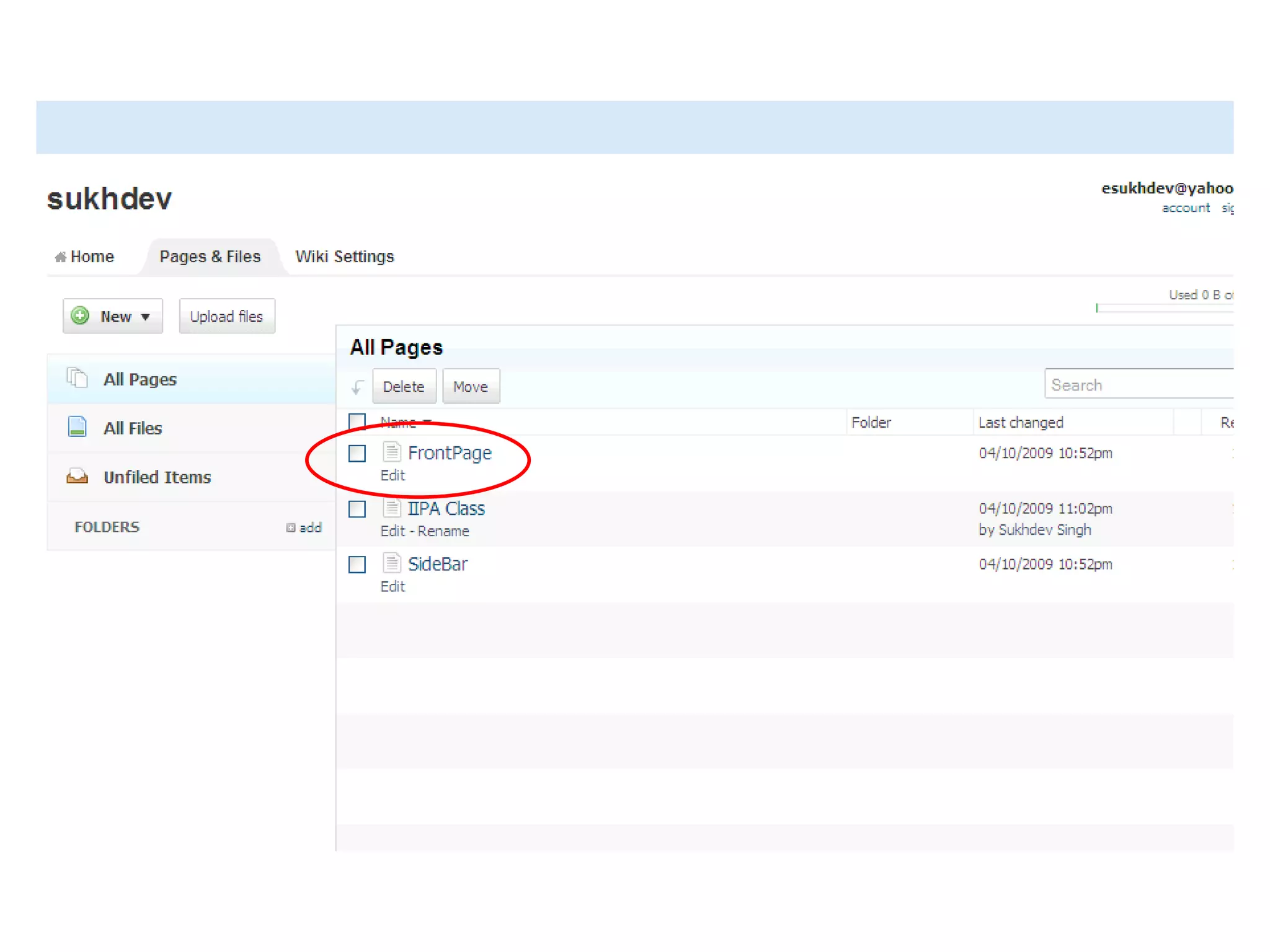Click the home icon beside Home
This screenshot has height=952, width=1270.
click(60, 257)
